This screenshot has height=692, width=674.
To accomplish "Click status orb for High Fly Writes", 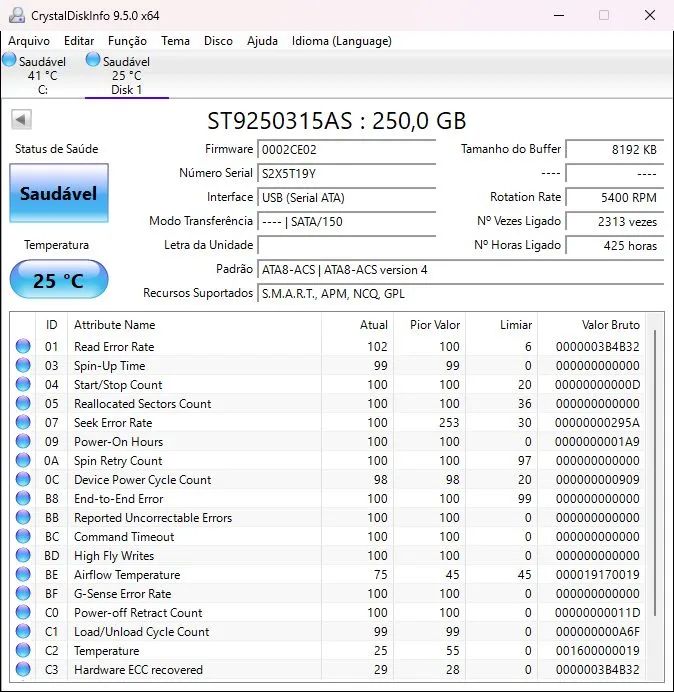I will pyautogui.click(x=23, y=555).
